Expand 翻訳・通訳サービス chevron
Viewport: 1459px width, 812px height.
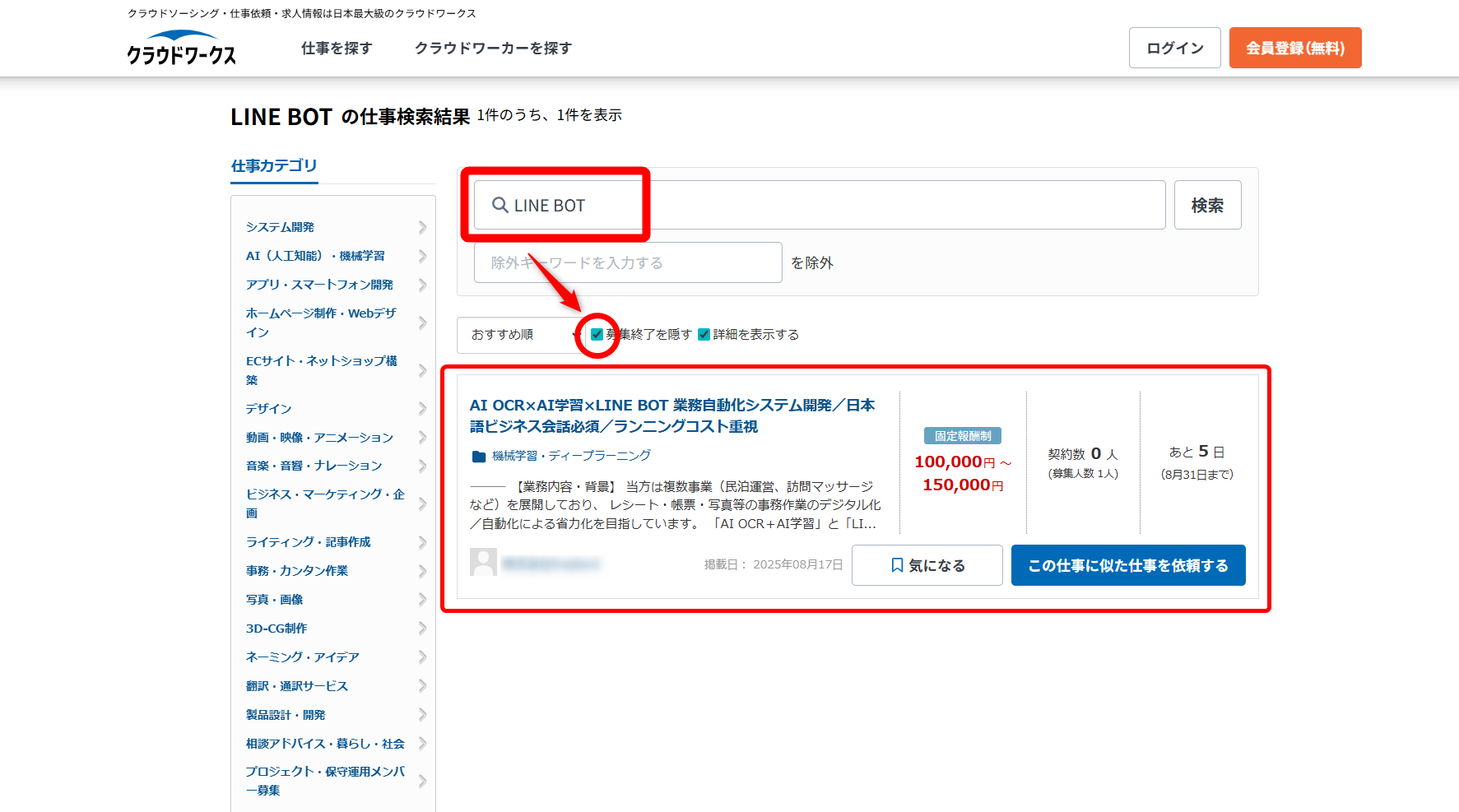(422, 685)
